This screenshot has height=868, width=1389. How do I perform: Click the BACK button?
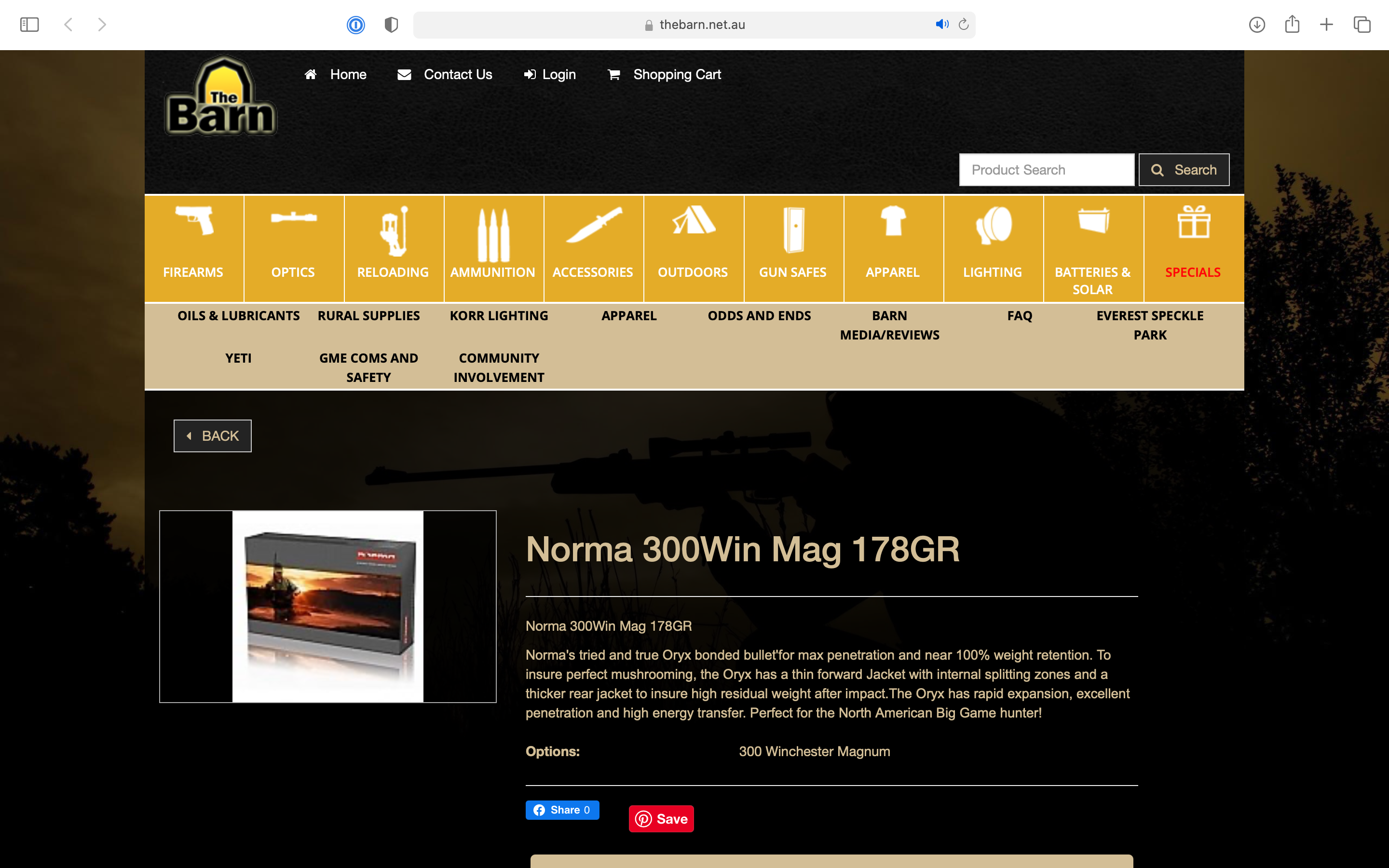pos(212,436)
